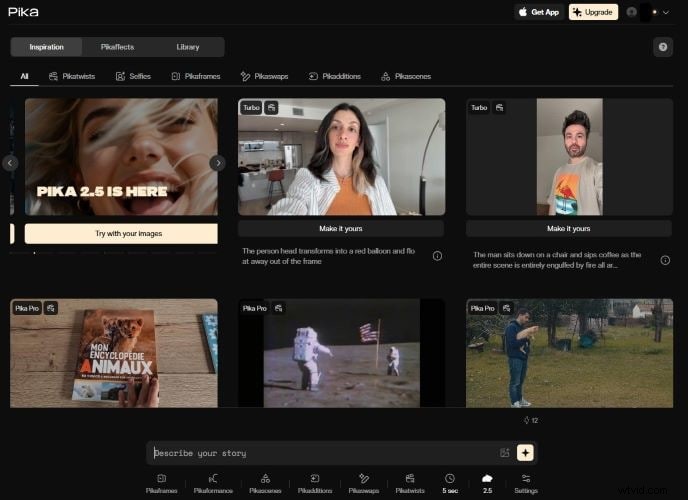
Task: Open the 2.5 model version selector
Action: tap(487, 484)
